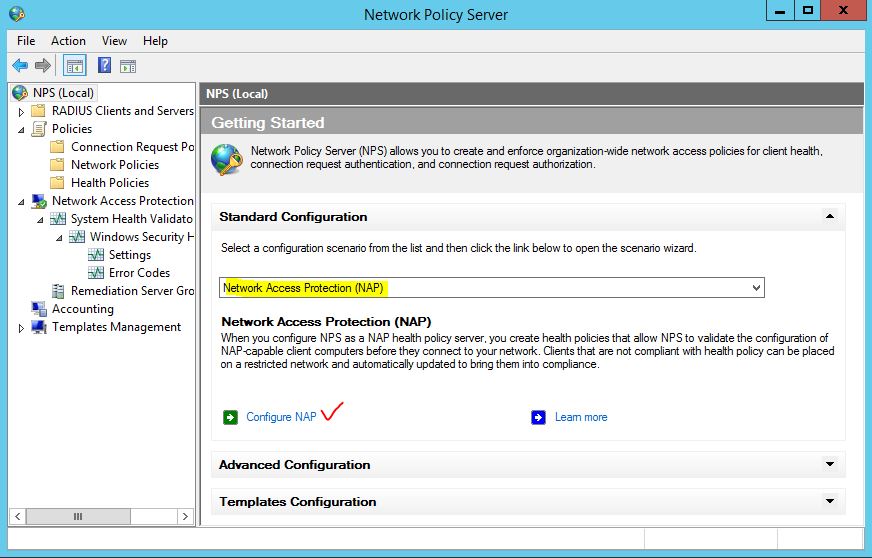Collapse the Network Access Protection node
This screenshot has width=872, height=558.
[x=21, y=202]
